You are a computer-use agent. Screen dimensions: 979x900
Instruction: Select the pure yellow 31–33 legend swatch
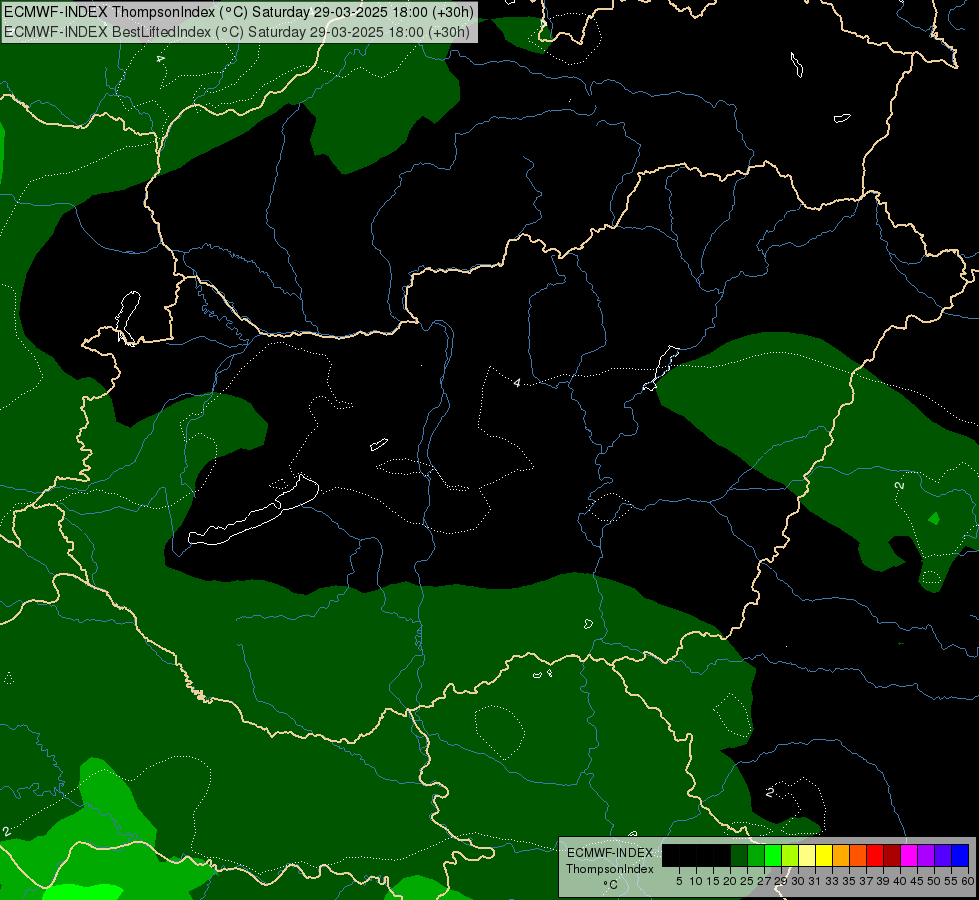pos(824,855)
